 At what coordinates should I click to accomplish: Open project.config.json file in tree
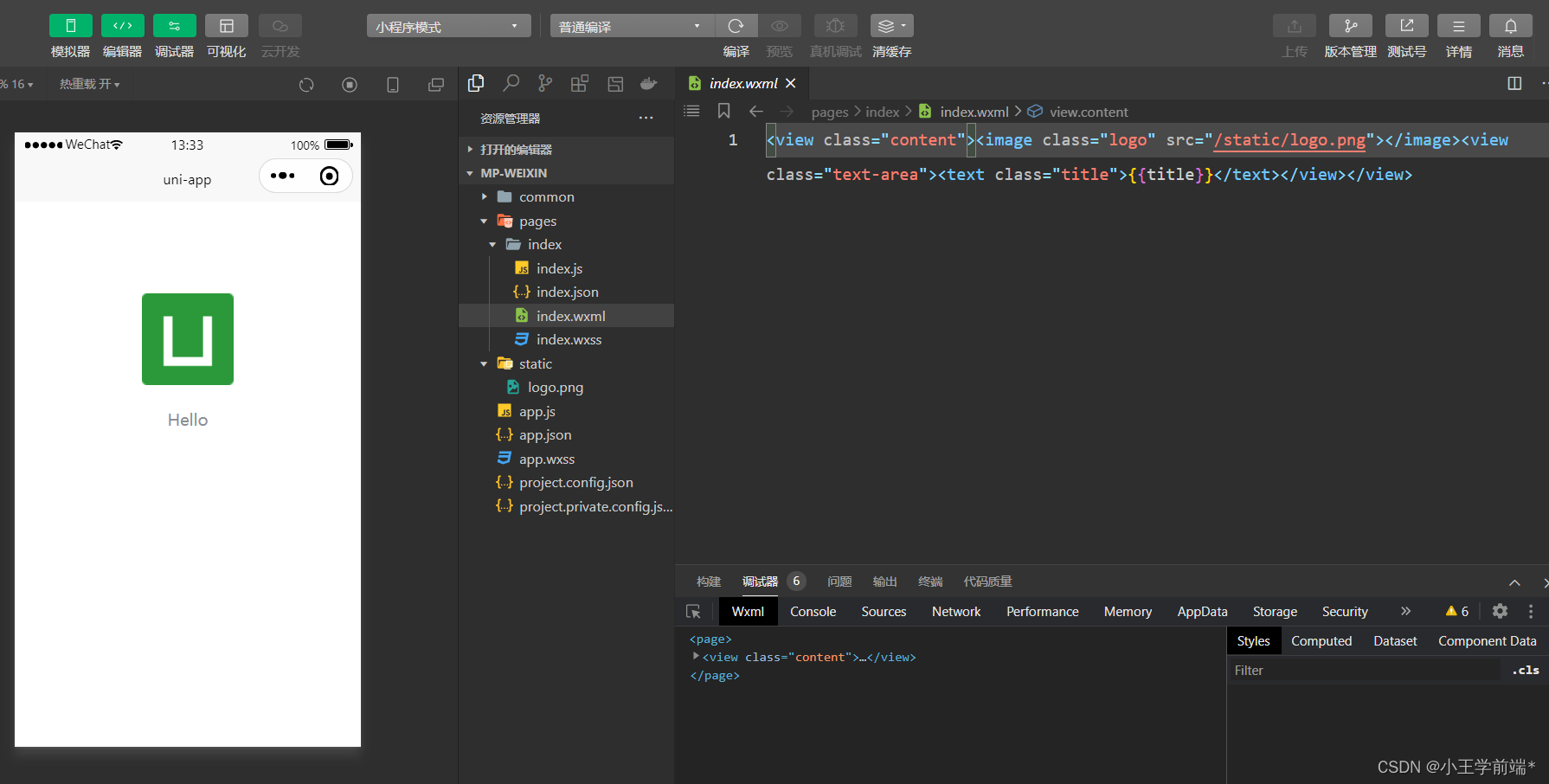click(567, 483)
